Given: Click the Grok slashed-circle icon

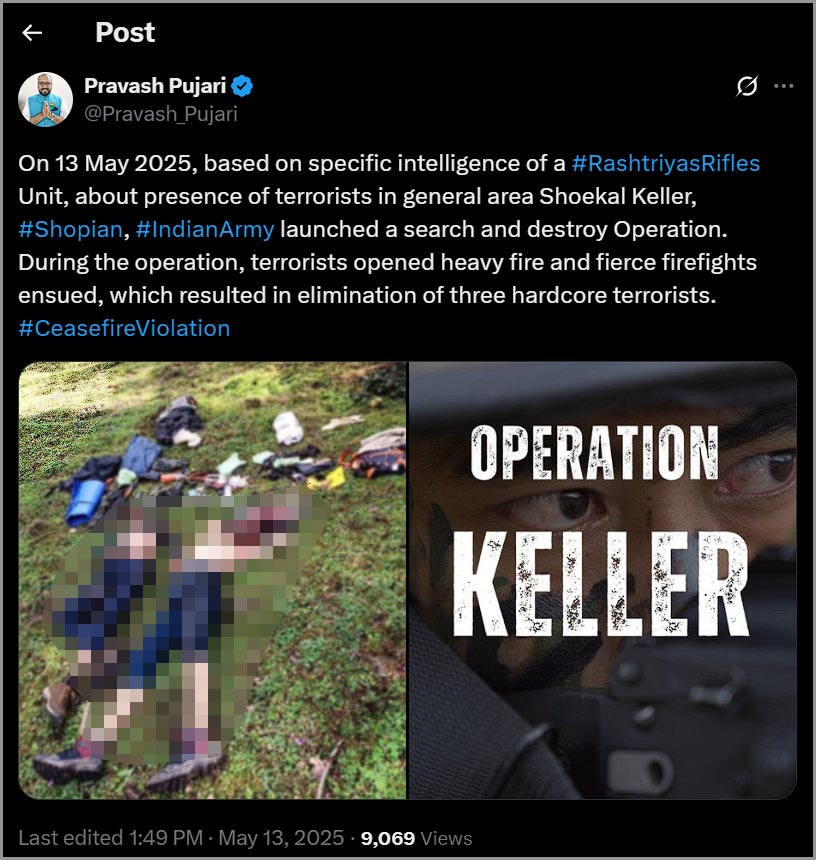Looking at the screenshot, I should (747, 86).
